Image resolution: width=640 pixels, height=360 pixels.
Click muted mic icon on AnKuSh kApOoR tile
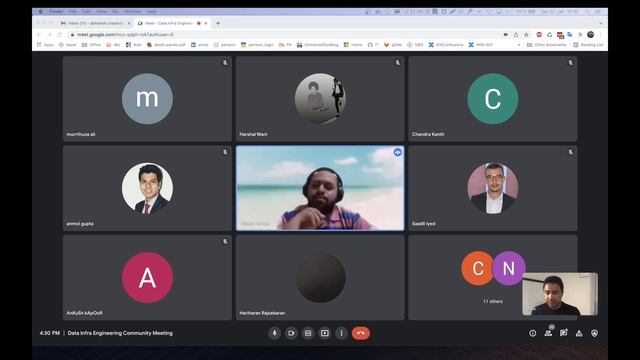[x=225, y=242]
